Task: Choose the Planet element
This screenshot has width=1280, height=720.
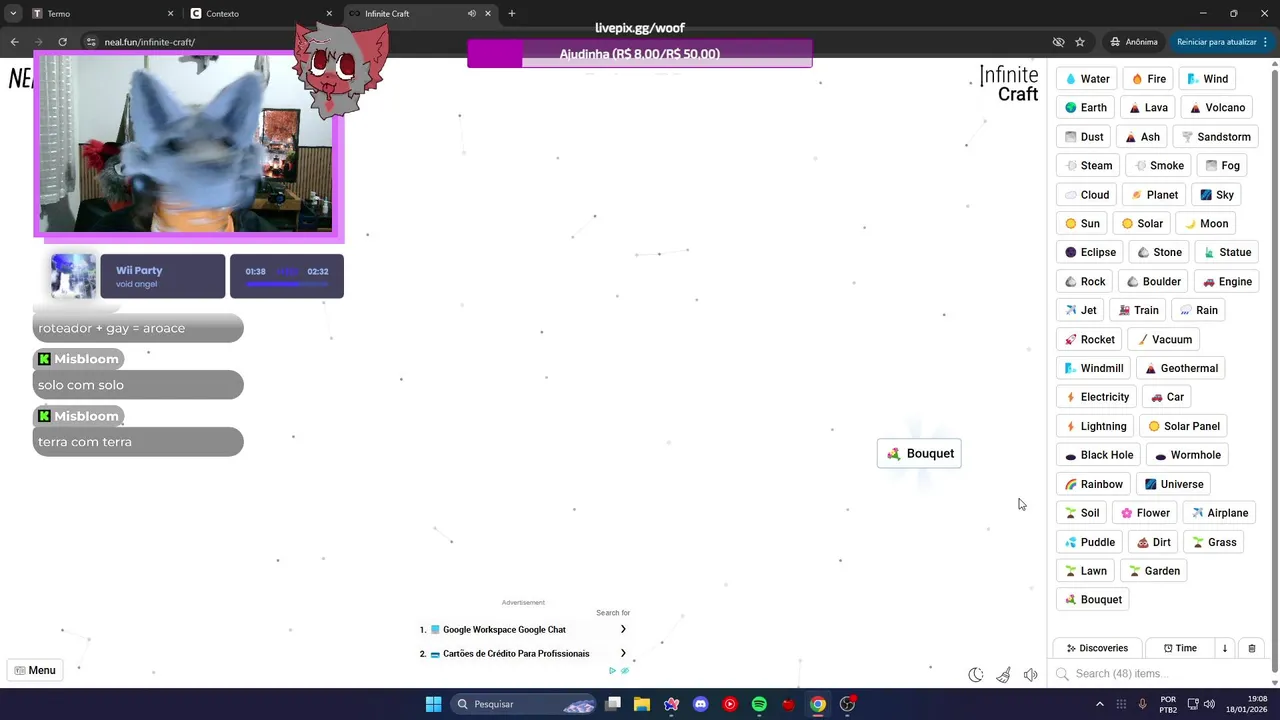Action: 1154,195
